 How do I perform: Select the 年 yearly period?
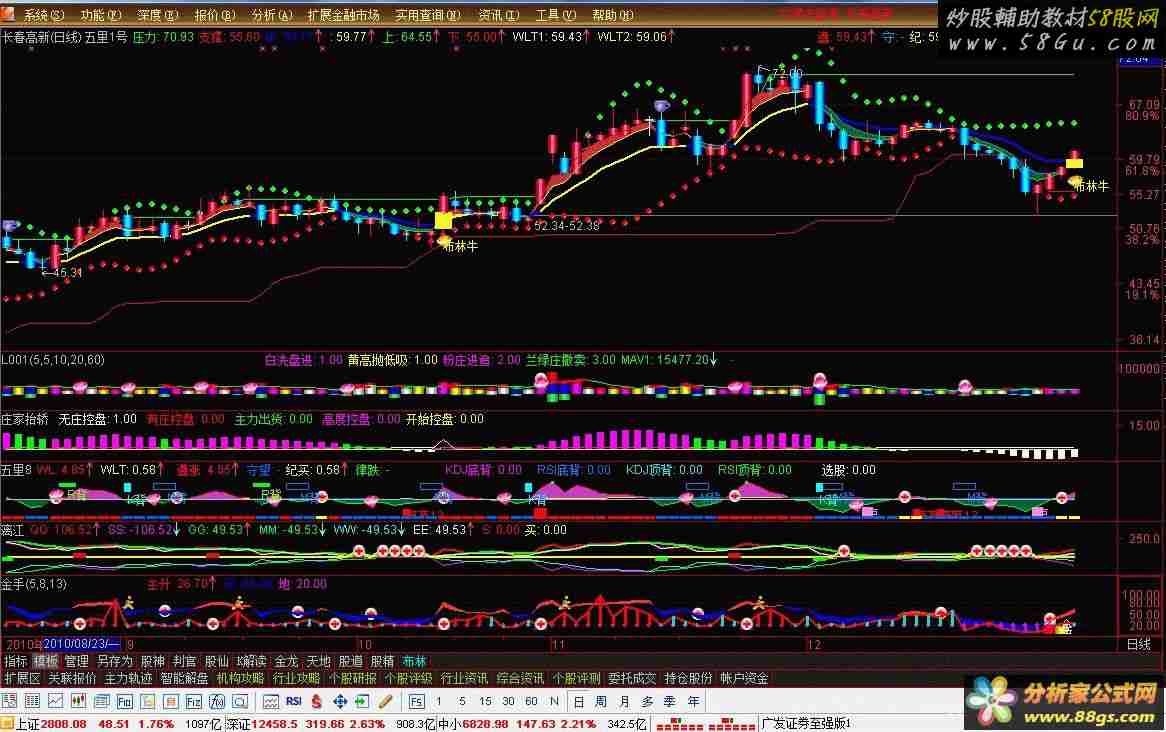(693, 701)
